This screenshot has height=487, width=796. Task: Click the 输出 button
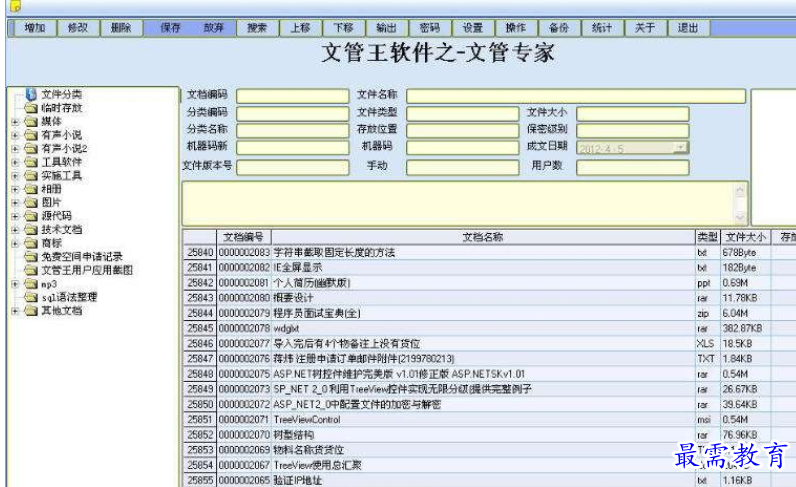coord(386,28)
